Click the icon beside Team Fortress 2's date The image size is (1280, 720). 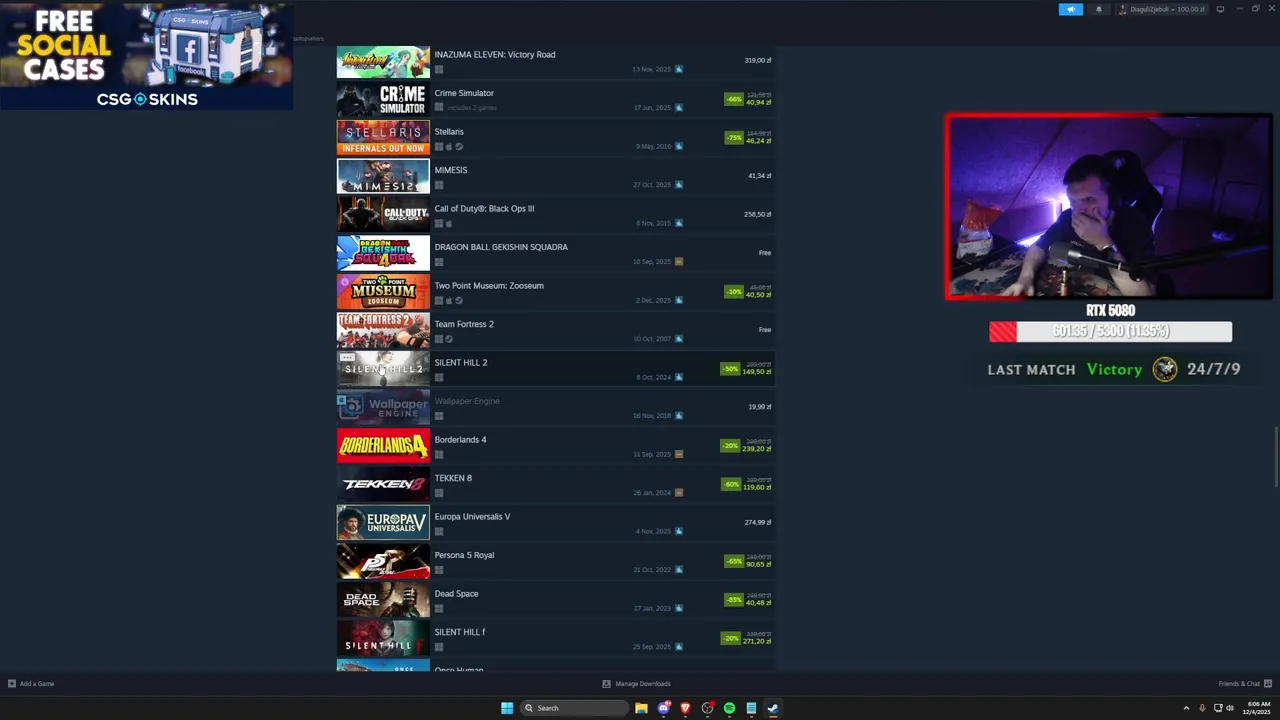click(679, 338)
